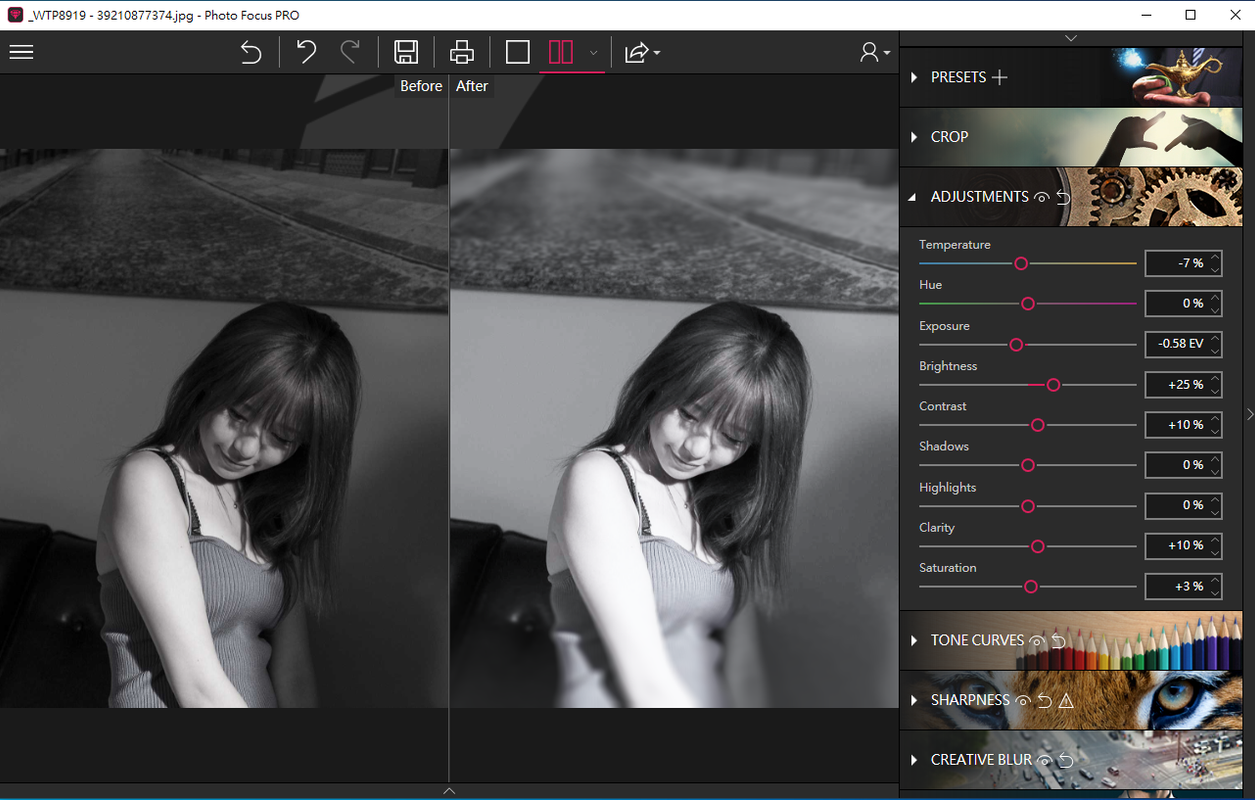The width and height of the screenshot is (1255, 800).
Task: Click the Before photo preview
Action: [224, 428]
